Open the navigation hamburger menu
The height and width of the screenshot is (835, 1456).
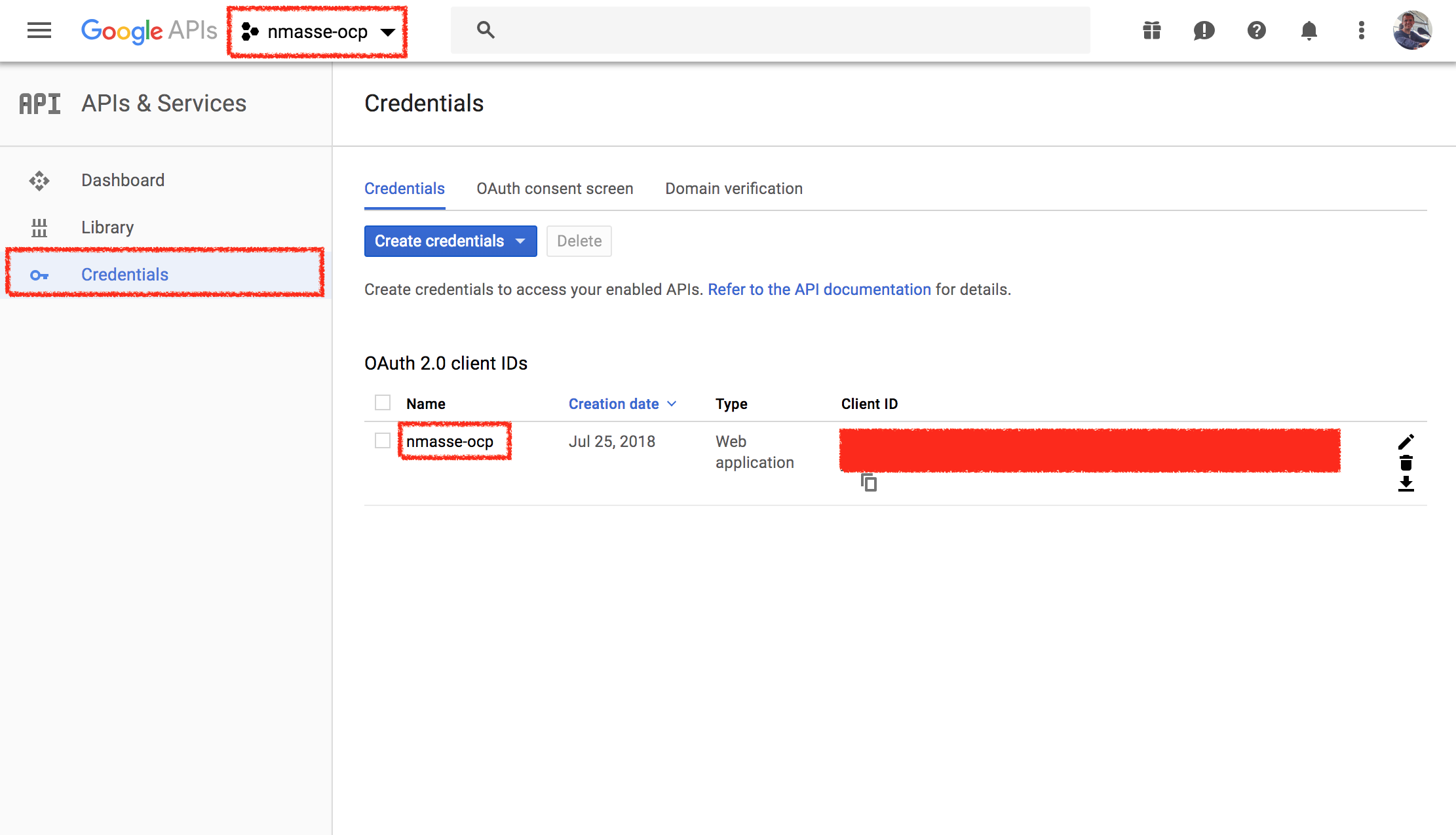point(39,30)
